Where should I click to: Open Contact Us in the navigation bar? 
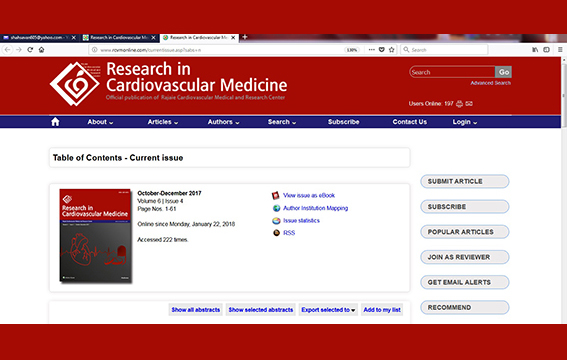point(410,122)
